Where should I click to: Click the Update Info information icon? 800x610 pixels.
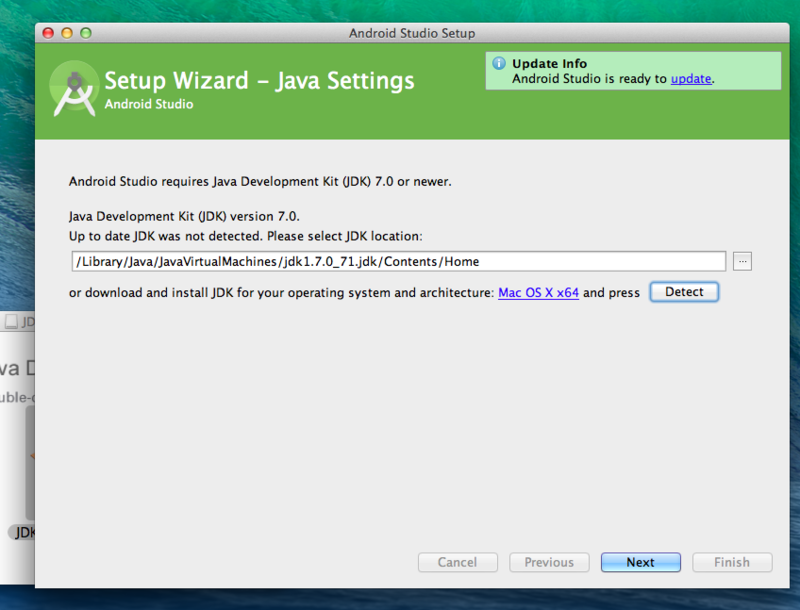pos(499,63)
